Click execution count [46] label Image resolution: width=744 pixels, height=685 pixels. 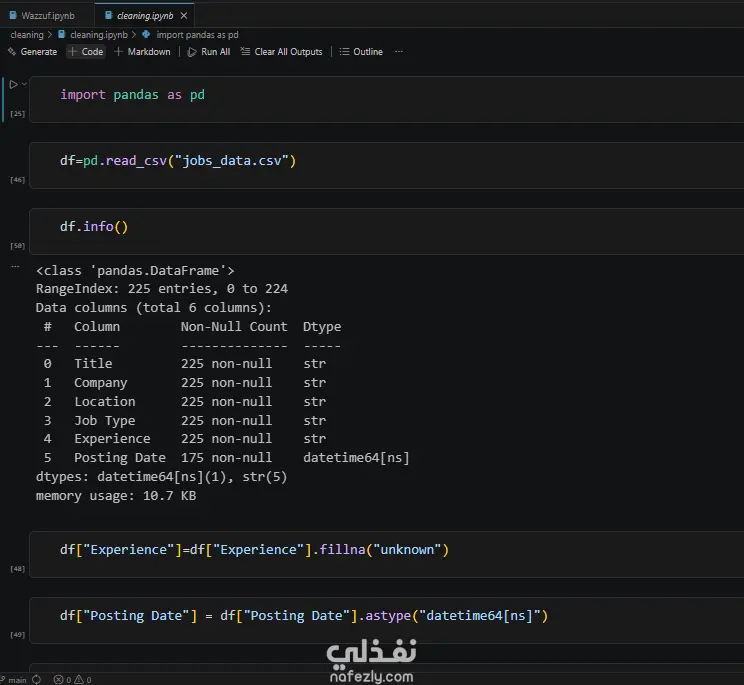click(x=18, y=180)
